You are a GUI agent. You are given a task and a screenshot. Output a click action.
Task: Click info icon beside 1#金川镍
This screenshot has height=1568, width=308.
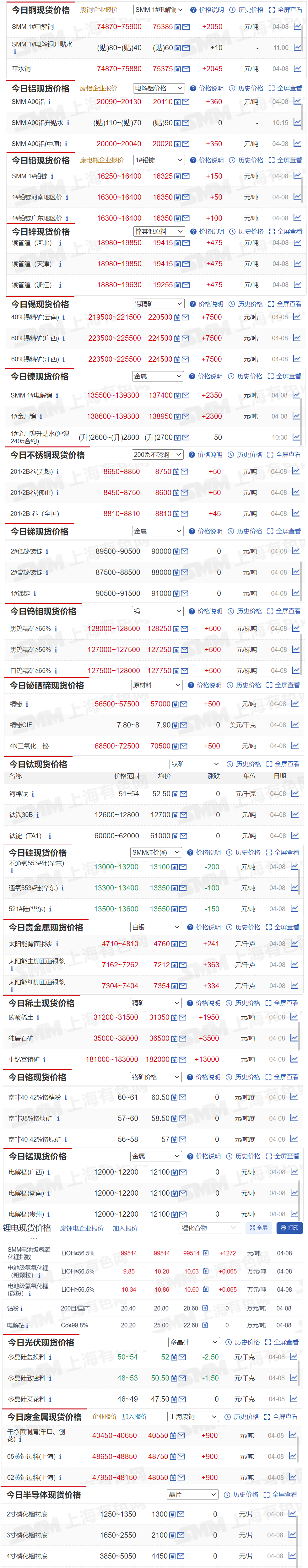pyautogui.click(x=41, y=416)
